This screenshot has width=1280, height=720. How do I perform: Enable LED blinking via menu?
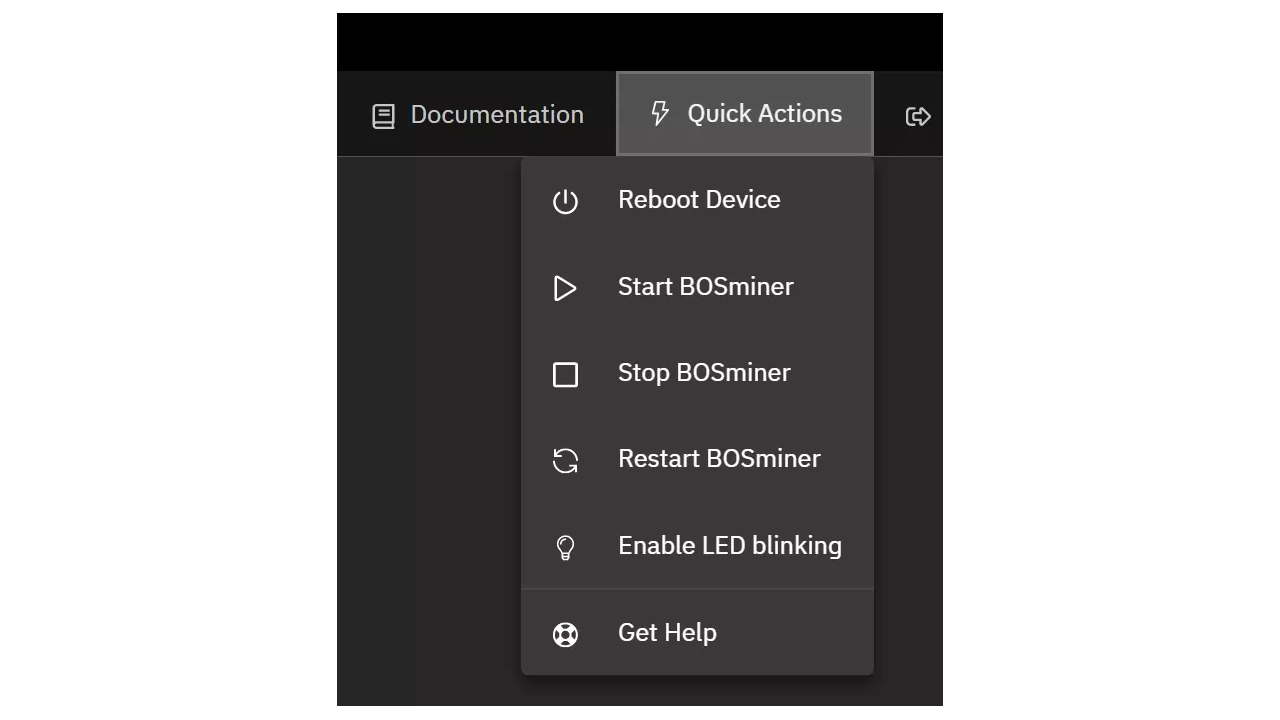tap(697, 546)
